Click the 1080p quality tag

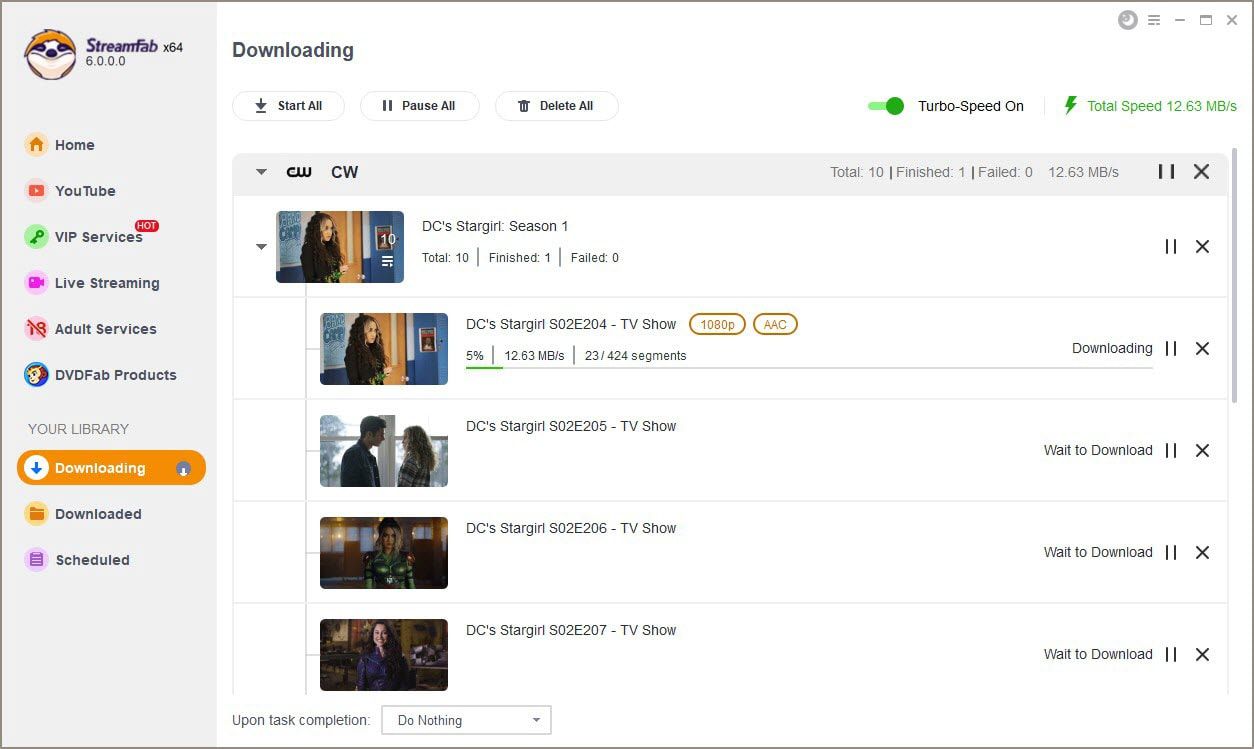pyautogui.click(x=717, y=324)
